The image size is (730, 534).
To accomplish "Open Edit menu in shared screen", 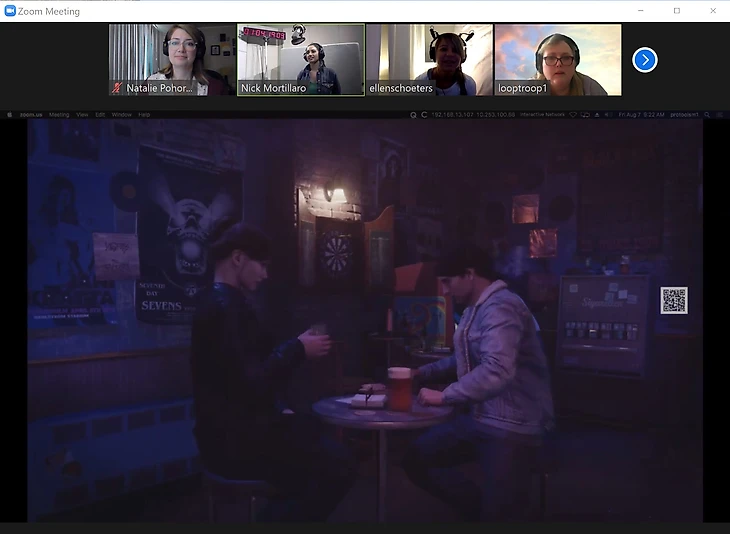I will click(100, 115).
